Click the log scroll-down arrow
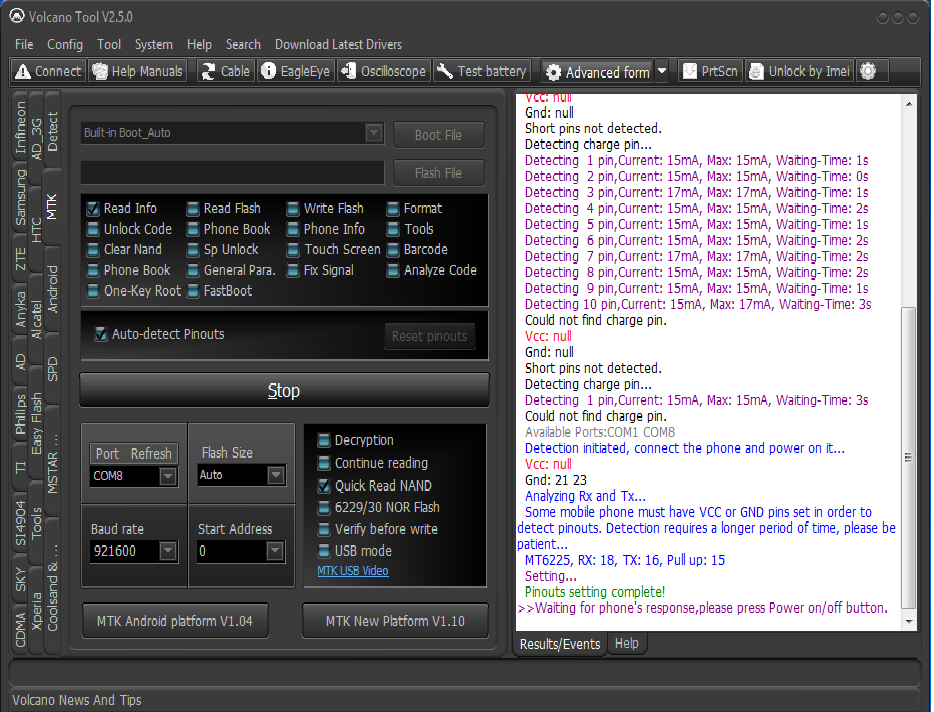Screen dimensions: 934x712 tap(909, 622)
